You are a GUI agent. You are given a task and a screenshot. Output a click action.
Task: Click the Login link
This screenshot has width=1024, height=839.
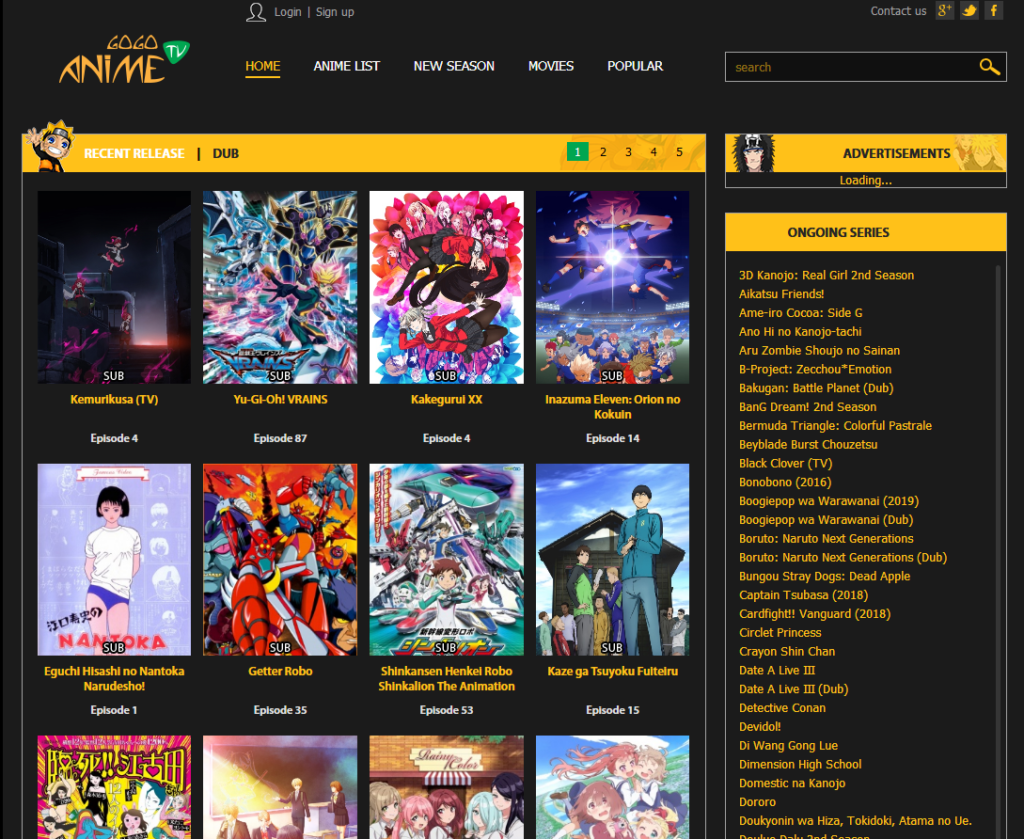[287, 12]
